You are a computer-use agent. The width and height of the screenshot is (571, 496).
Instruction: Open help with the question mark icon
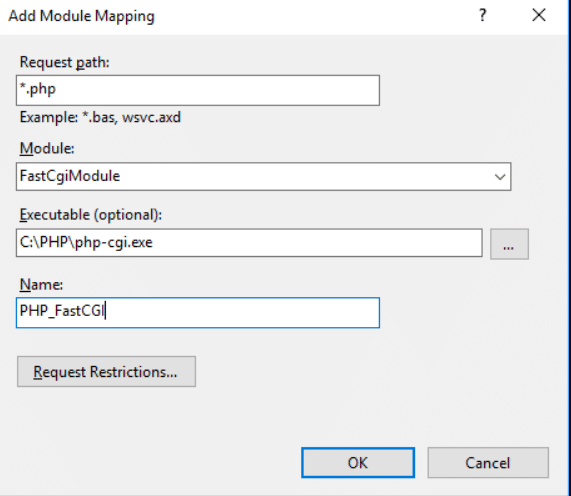coord(483,15)
